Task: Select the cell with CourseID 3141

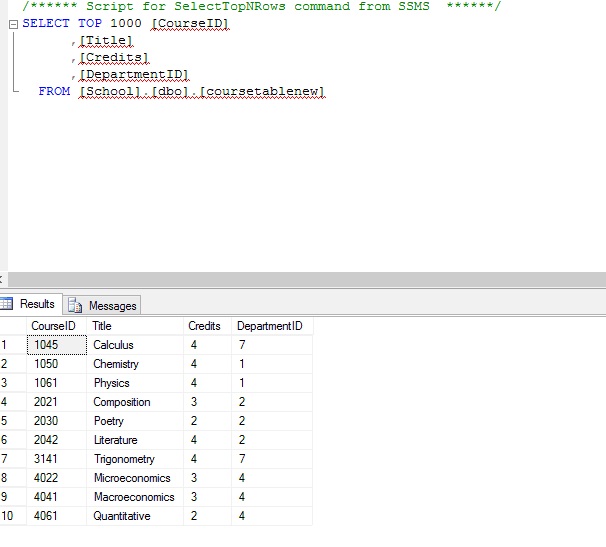Action: (x=56, y=458)
